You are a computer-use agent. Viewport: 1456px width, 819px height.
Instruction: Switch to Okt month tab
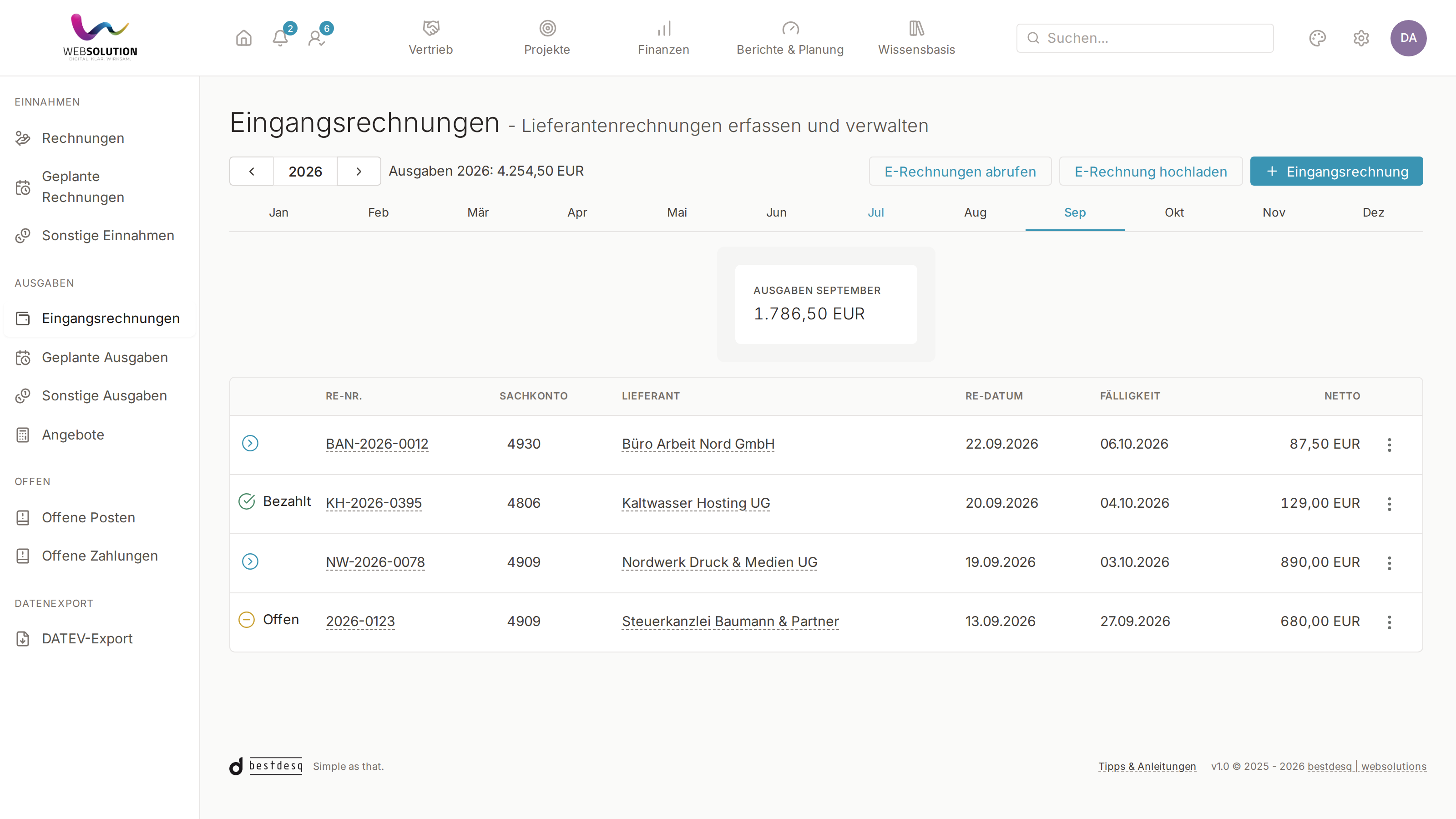[1174, 212]
